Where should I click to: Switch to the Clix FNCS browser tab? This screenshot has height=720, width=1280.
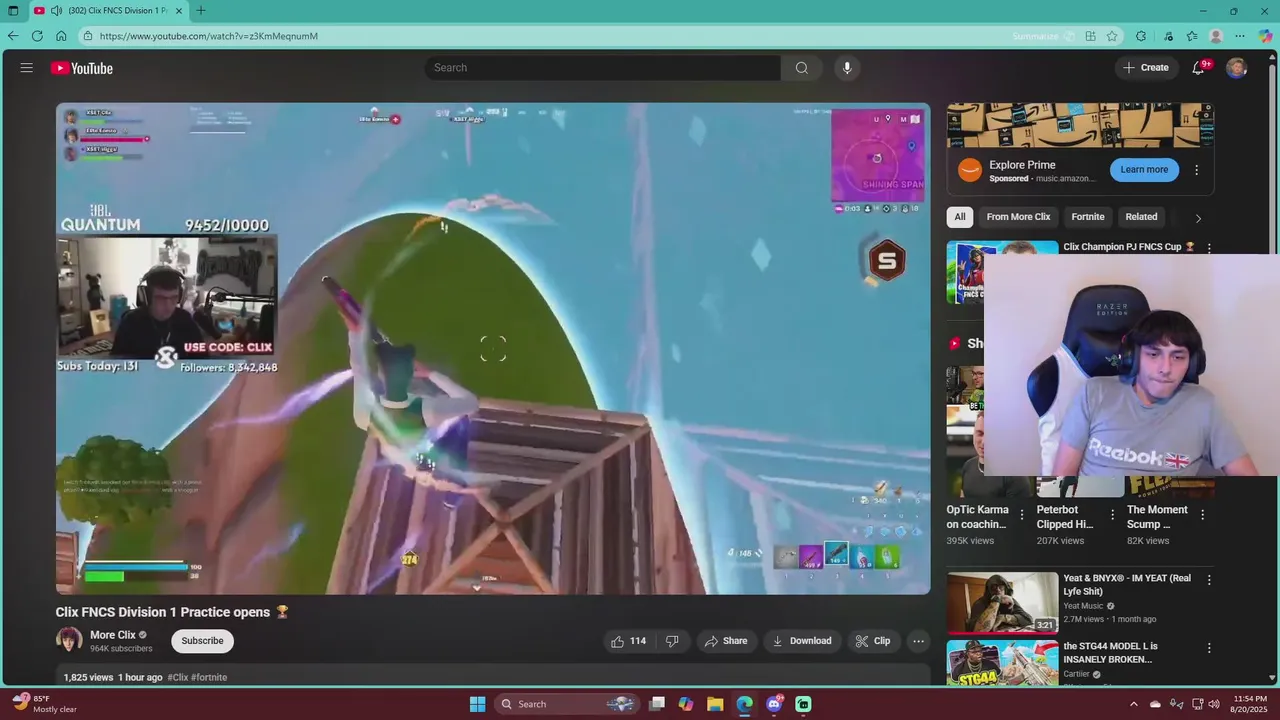tap(107, 11)
